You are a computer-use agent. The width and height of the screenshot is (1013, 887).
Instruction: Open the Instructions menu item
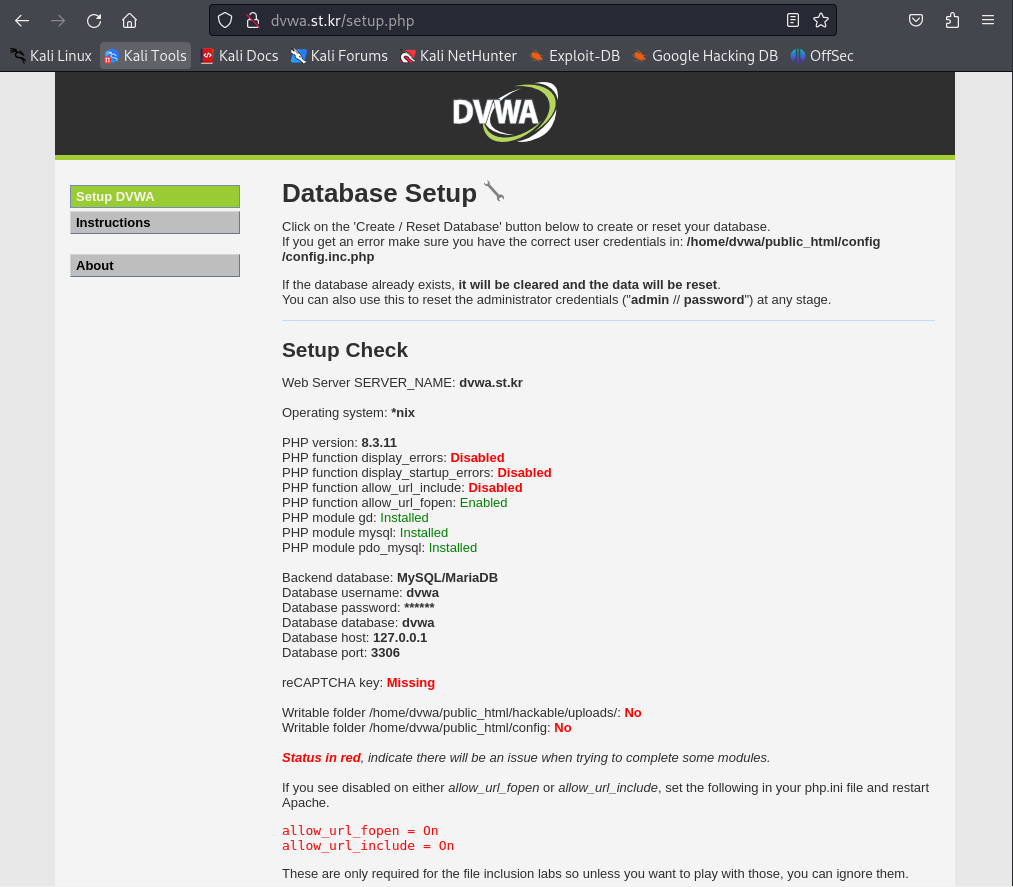point(155,222)
